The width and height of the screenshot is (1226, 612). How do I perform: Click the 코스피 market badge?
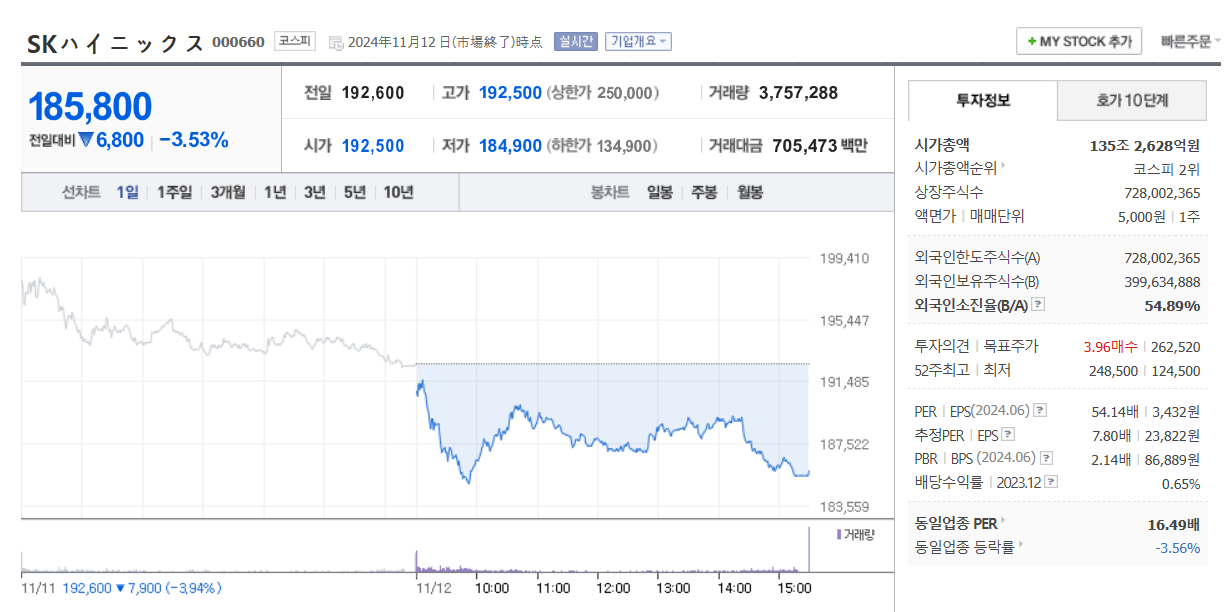tap(294, 41)
